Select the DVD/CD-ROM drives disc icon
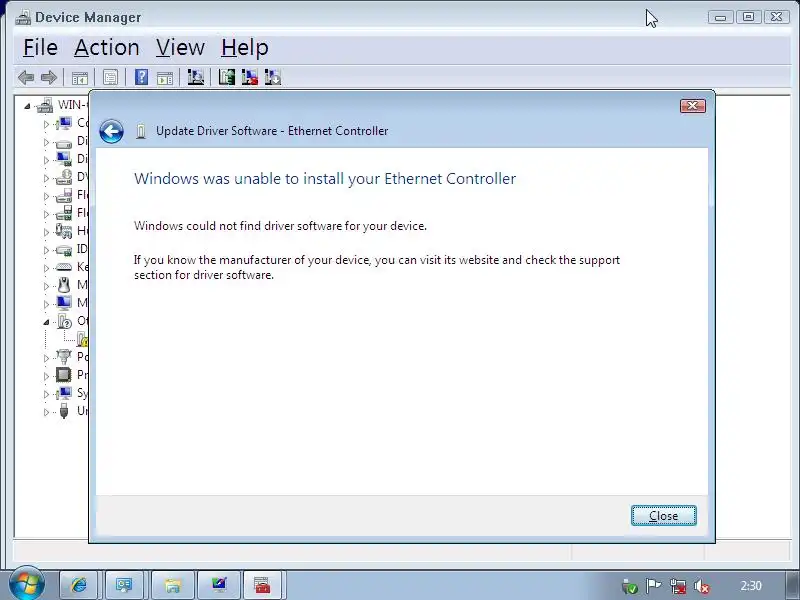800x600 pixels. [64, 177]
